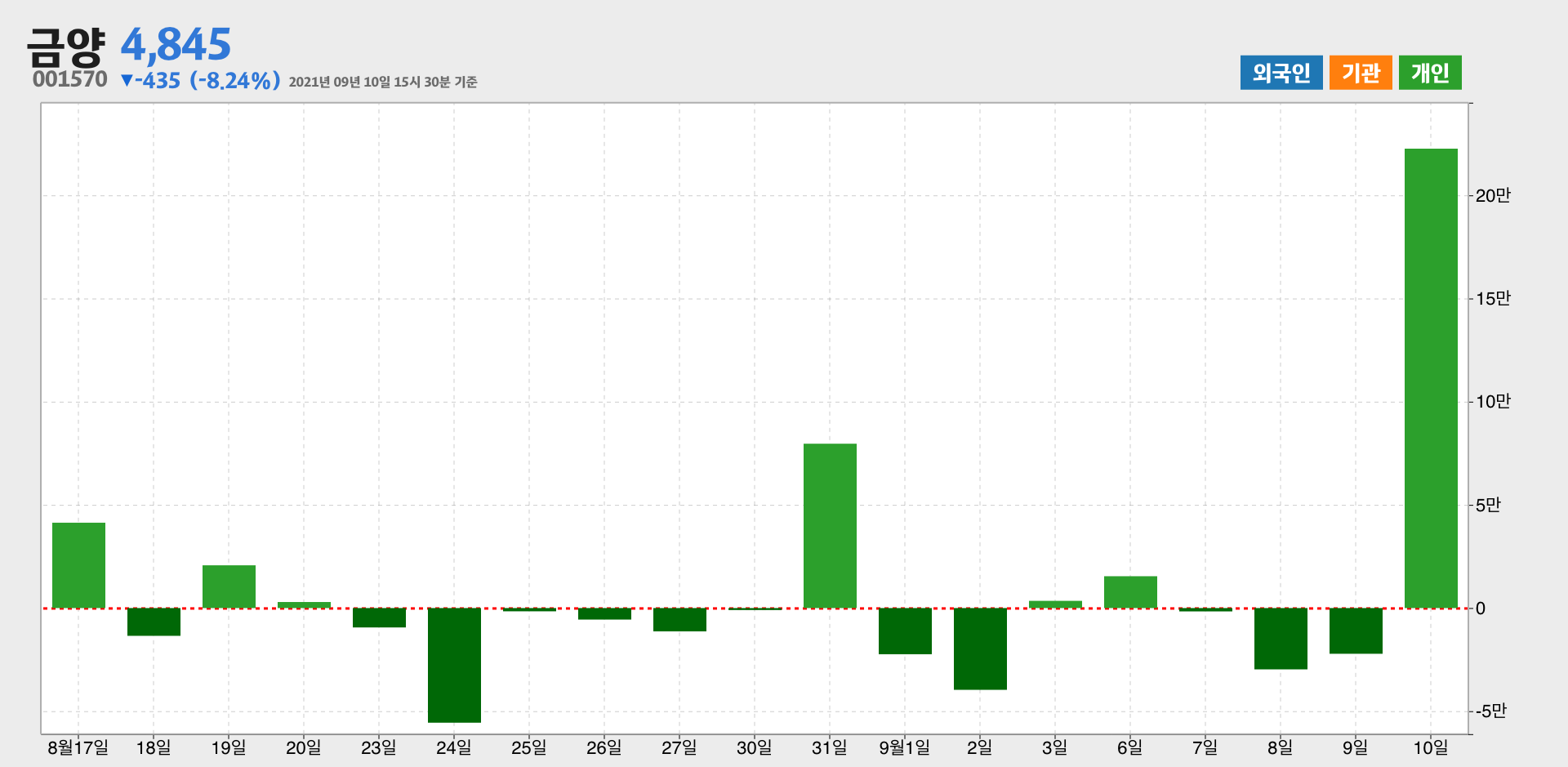Image resolution: width=1568 pixels, height=767 pixels.
Task: Select the 23일 negative bar
Action: [379, 618]
